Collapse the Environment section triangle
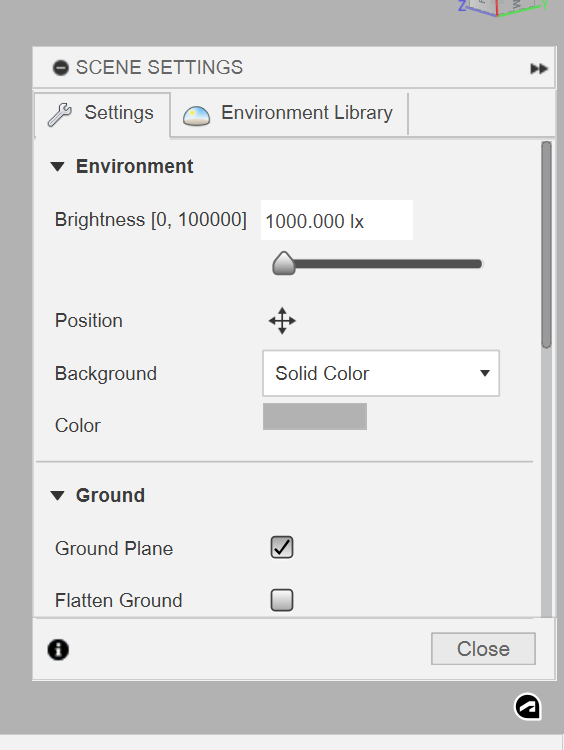This screenshot has height=750, width=564. pyautogui.click(x=57, y=167)
